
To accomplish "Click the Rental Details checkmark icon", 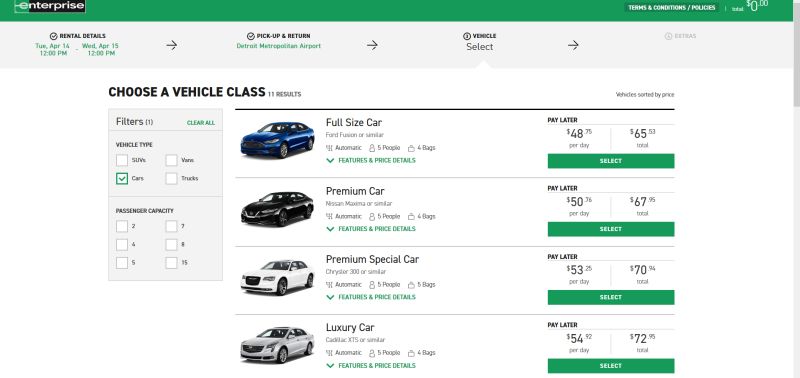I will (x=54, y=36).
